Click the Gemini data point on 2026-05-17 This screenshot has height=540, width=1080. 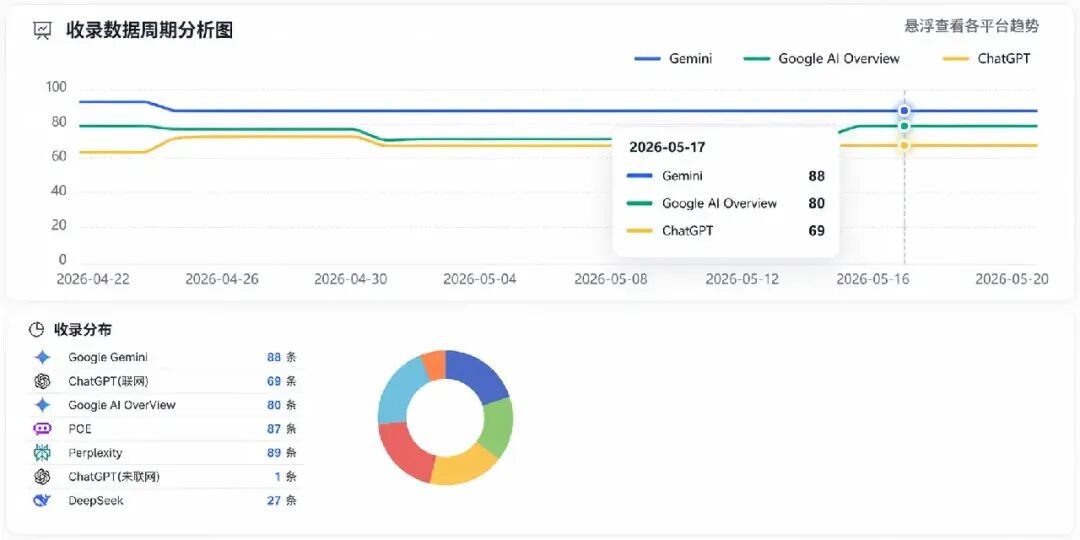pyautogui.click(x=904, y=111)
